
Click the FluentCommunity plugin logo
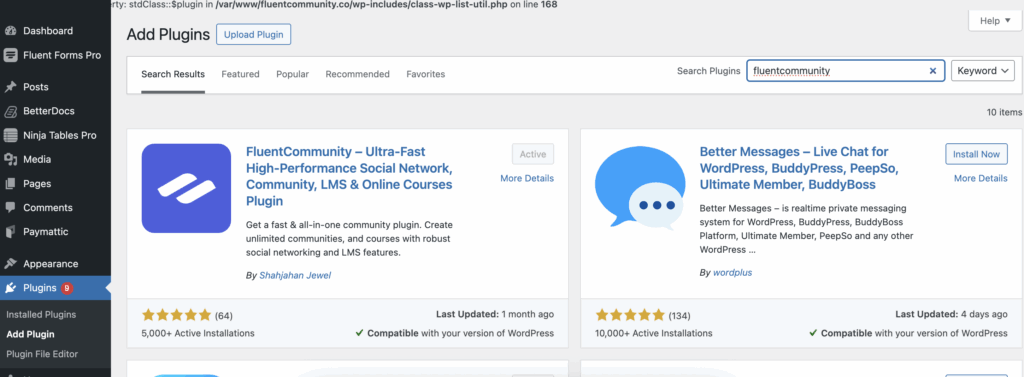click(x=186, y=188)
